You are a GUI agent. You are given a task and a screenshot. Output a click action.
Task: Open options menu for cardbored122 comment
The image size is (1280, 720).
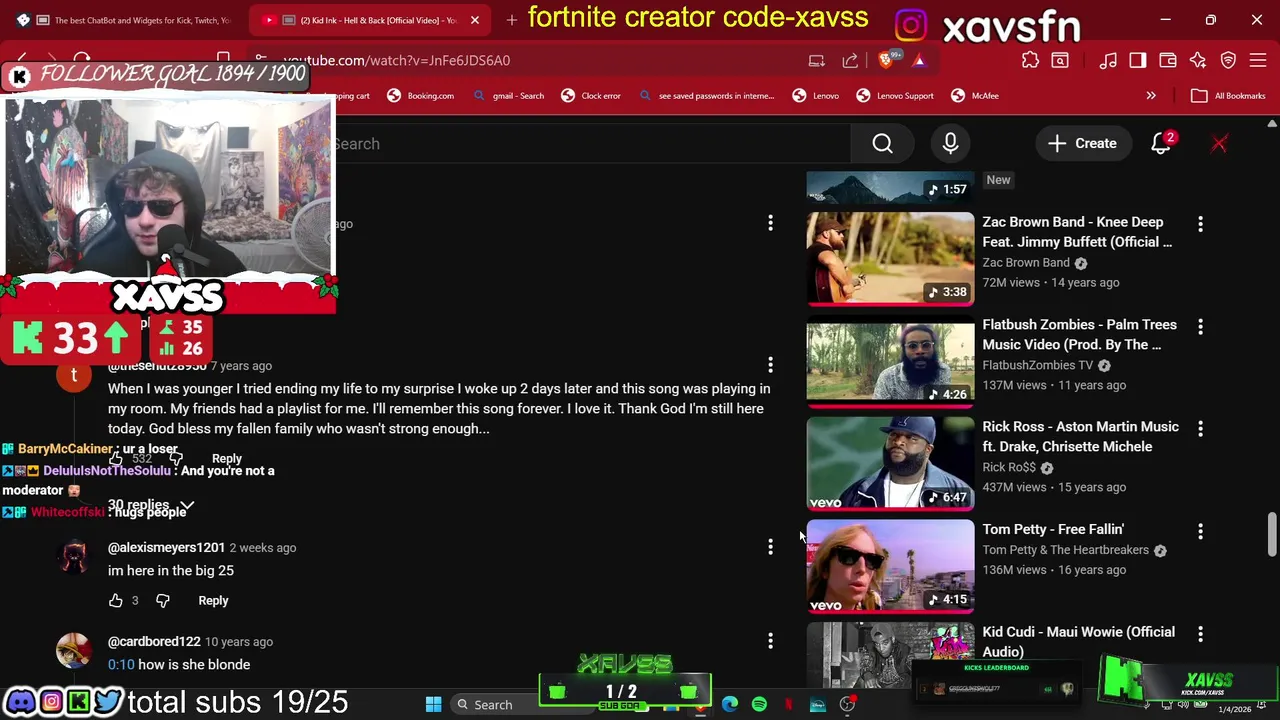coord(770,640)
